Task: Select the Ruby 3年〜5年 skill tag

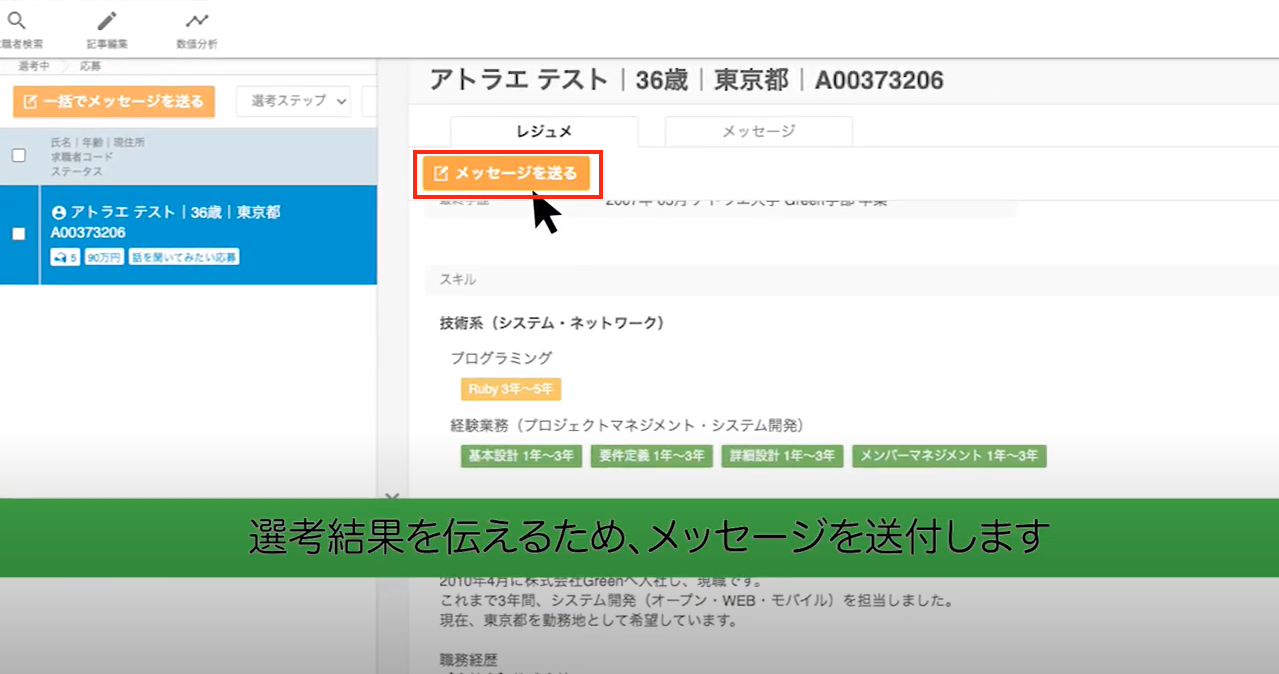Action: [x=511, y=389]
